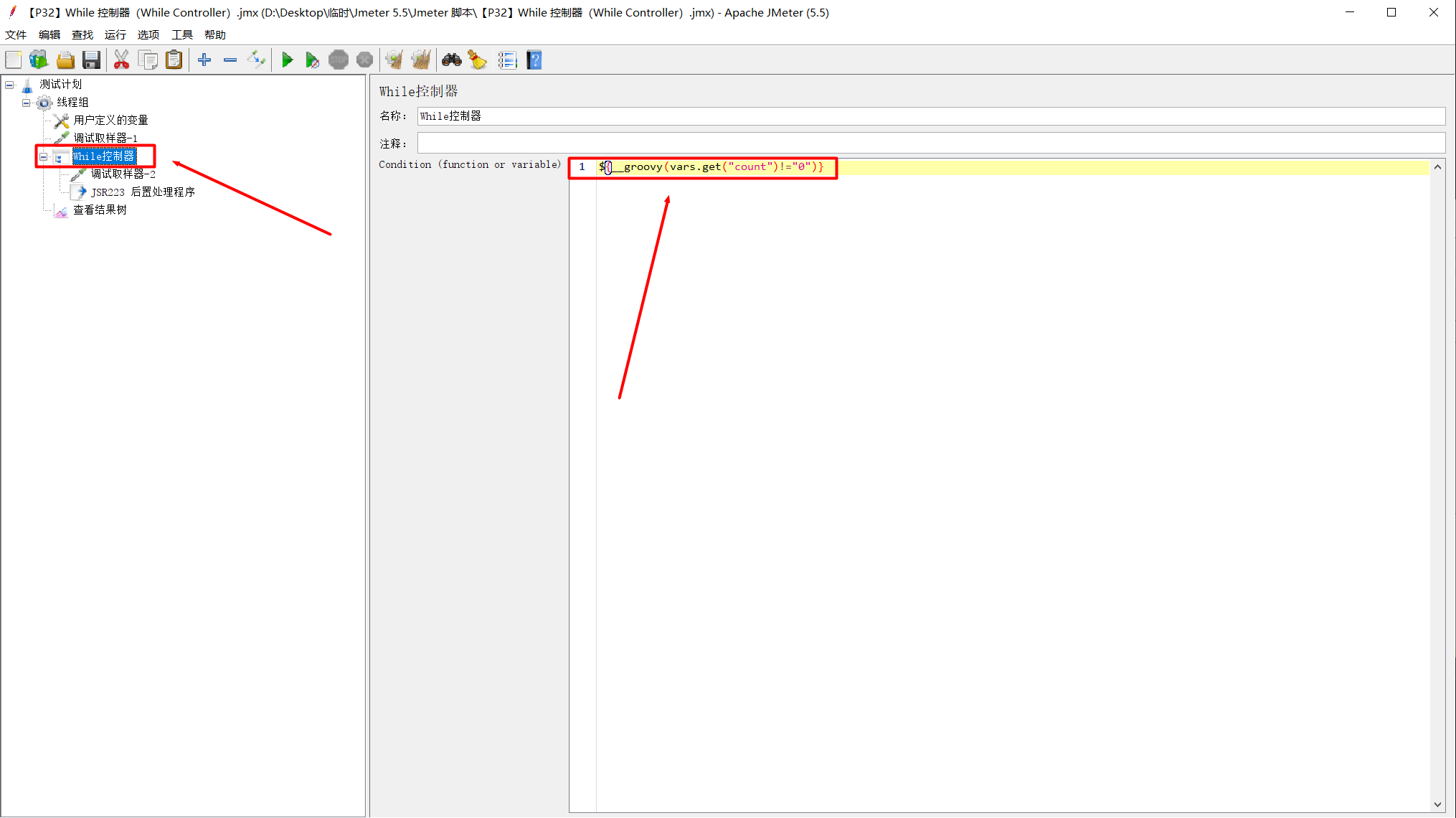Screen dimensions: 1456x818
Task: Click the editor scrollbar up arrow
Action: coord(1437,166)
